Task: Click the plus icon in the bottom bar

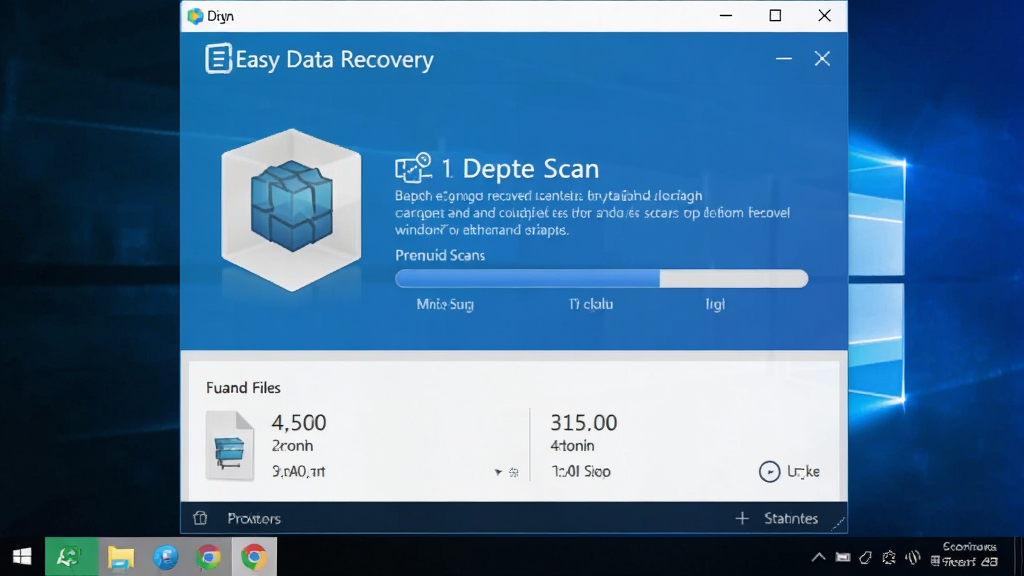Action: [742, 519]
